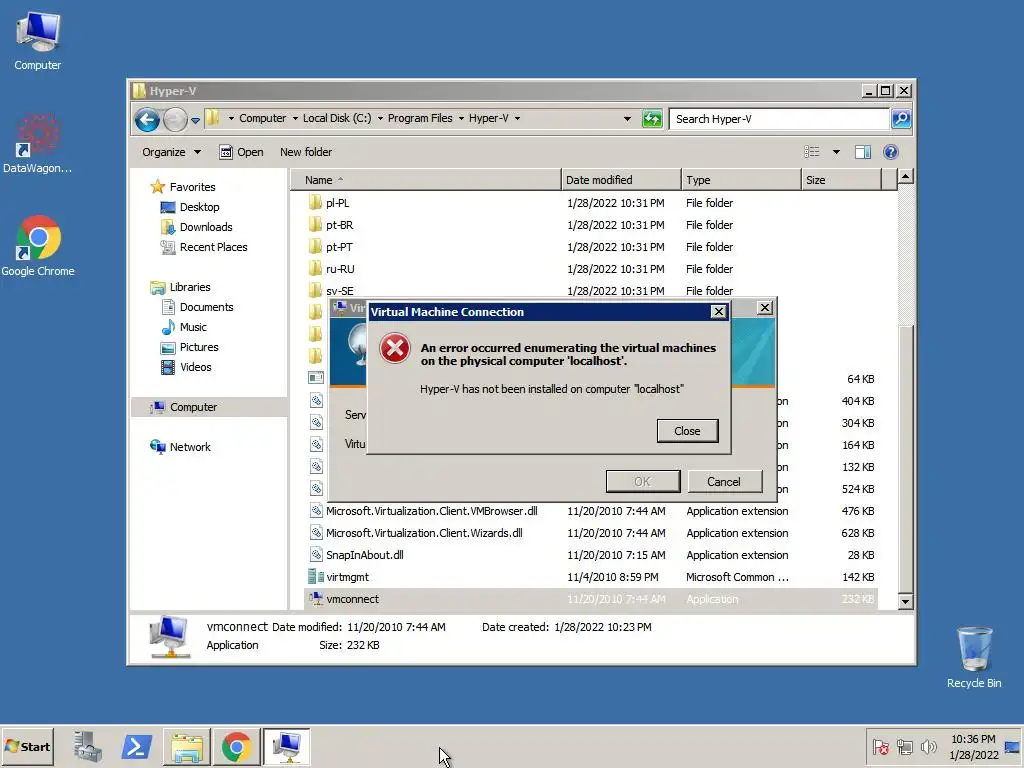The height and width of the screenshot is (768, 1024).
Task: Select the SnapInAbout.dll file
Action: (x=591, y=555)
